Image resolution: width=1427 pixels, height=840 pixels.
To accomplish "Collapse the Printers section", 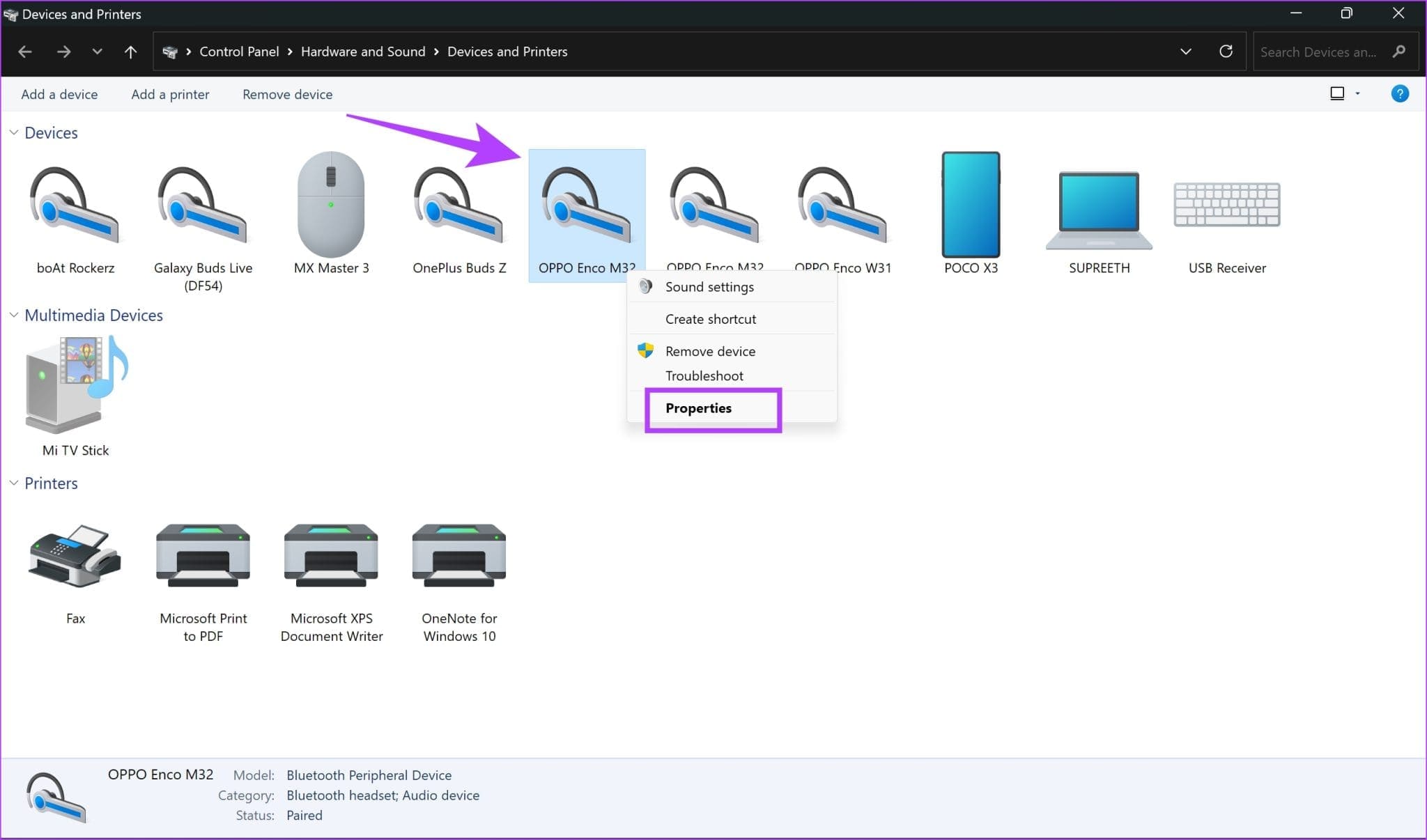I will pyautogui.click(x=13, y=483).
